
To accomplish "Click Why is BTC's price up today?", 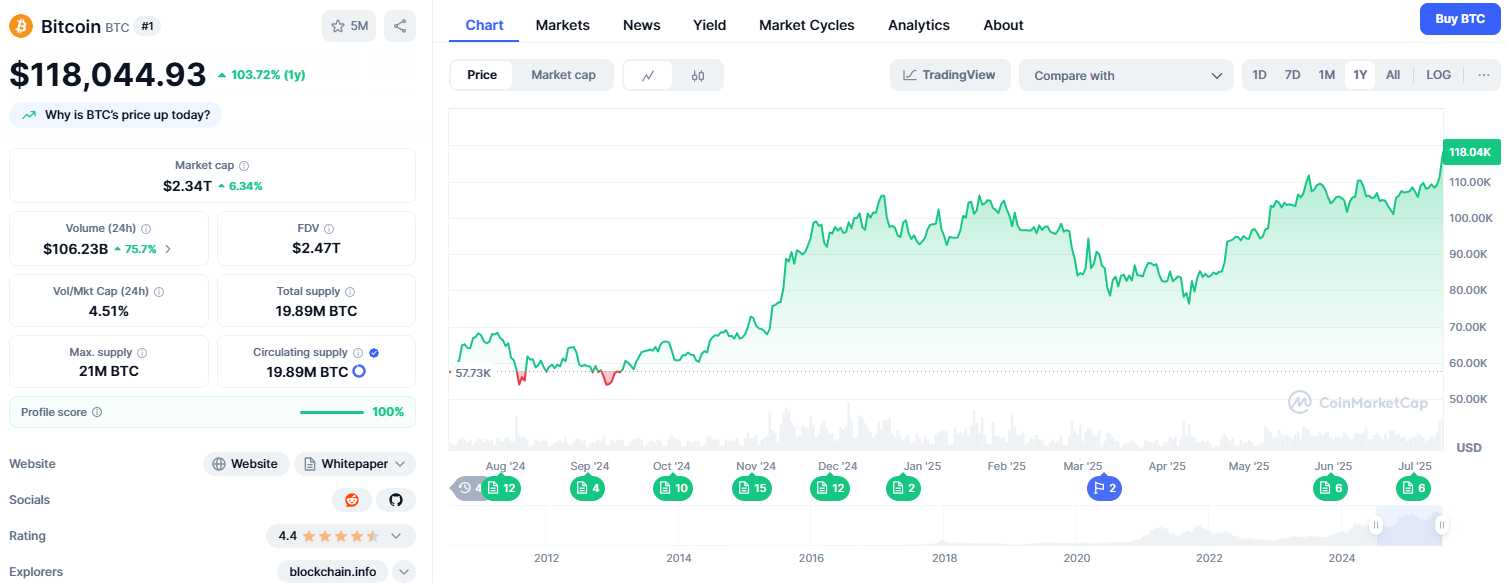I will pos(116,115).
